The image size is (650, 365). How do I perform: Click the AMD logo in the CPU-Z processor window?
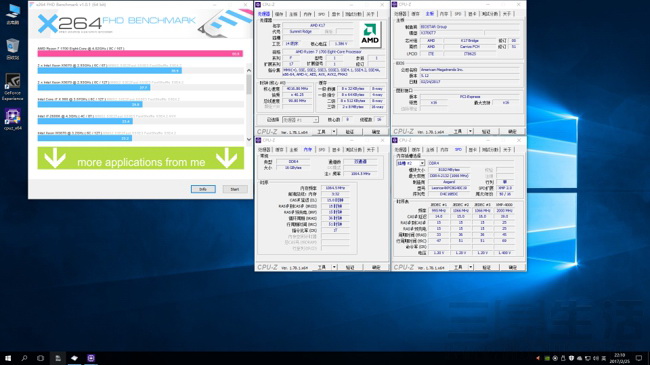pyautogui.click(x=370, y=34)
